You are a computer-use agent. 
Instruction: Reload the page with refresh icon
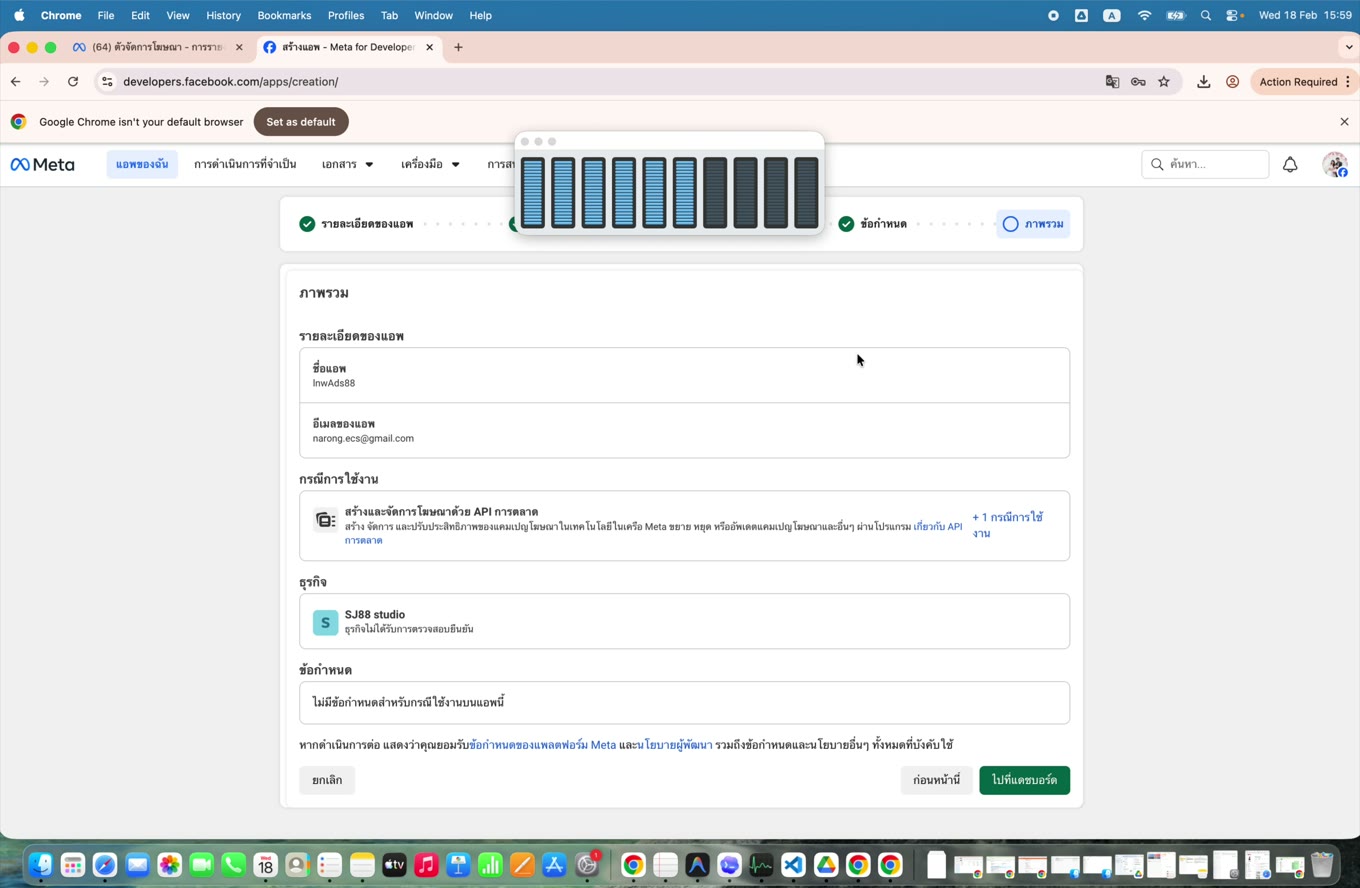pyautogui.click(x=73, y=82)
